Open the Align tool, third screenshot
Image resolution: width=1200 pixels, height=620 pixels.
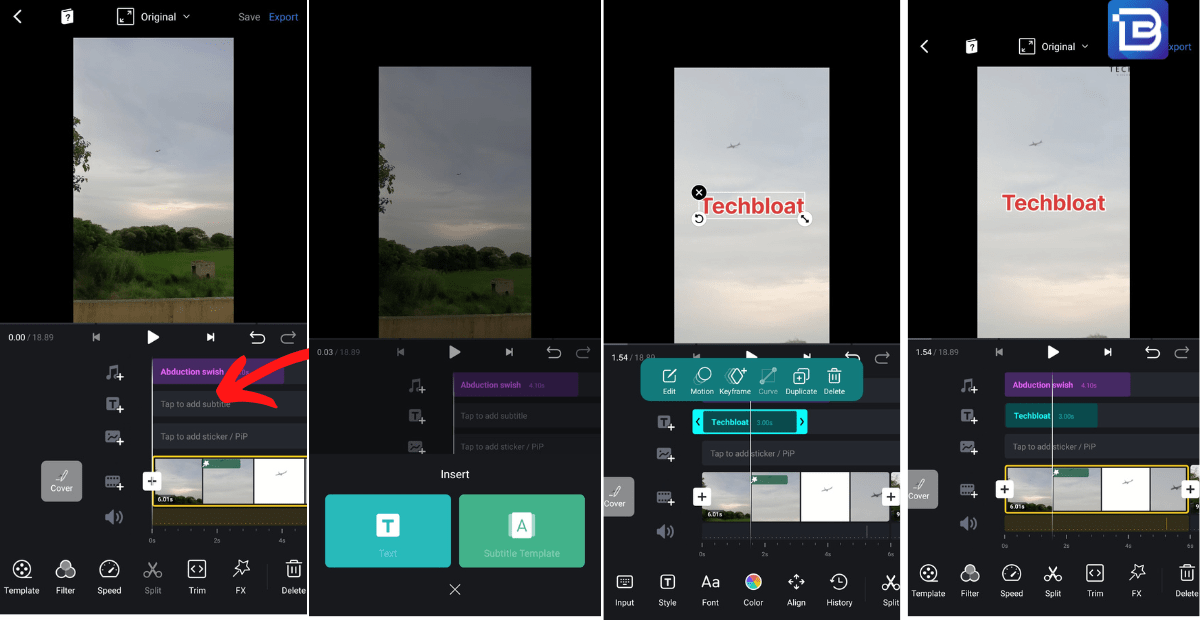[796, 589]
